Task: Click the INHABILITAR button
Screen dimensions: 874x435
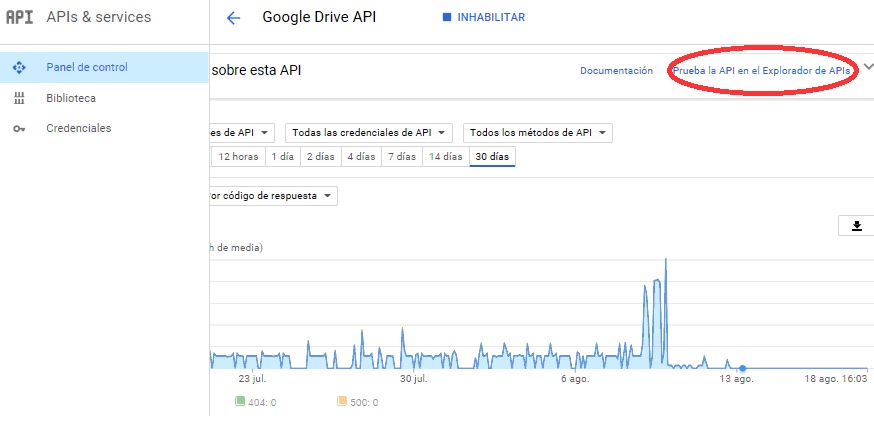Action: click(x=484, y=17)
